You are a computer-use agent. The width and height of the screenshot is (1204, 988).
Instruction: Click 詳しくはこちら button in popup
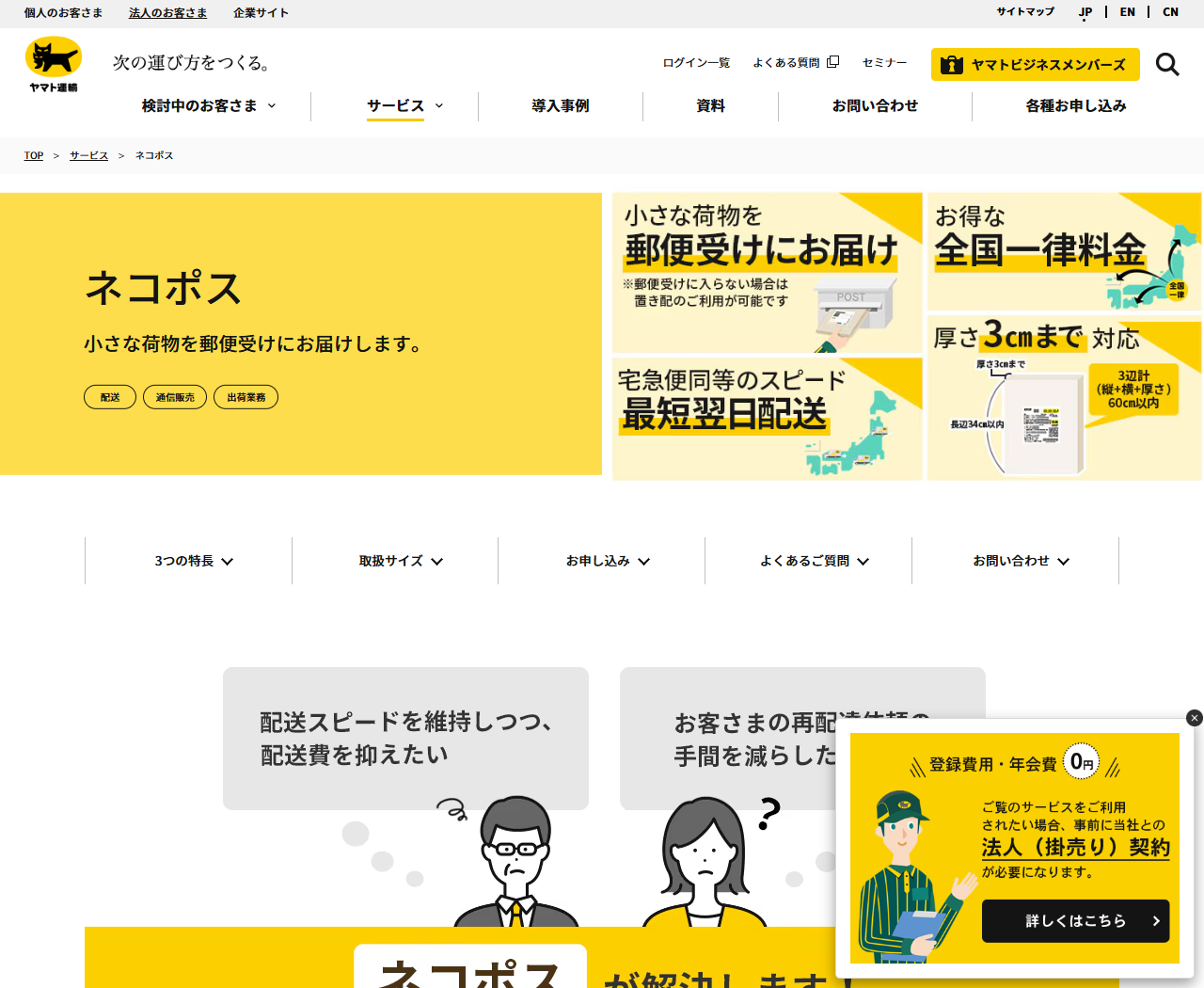pyautogui.click(x=1075, y=921)
